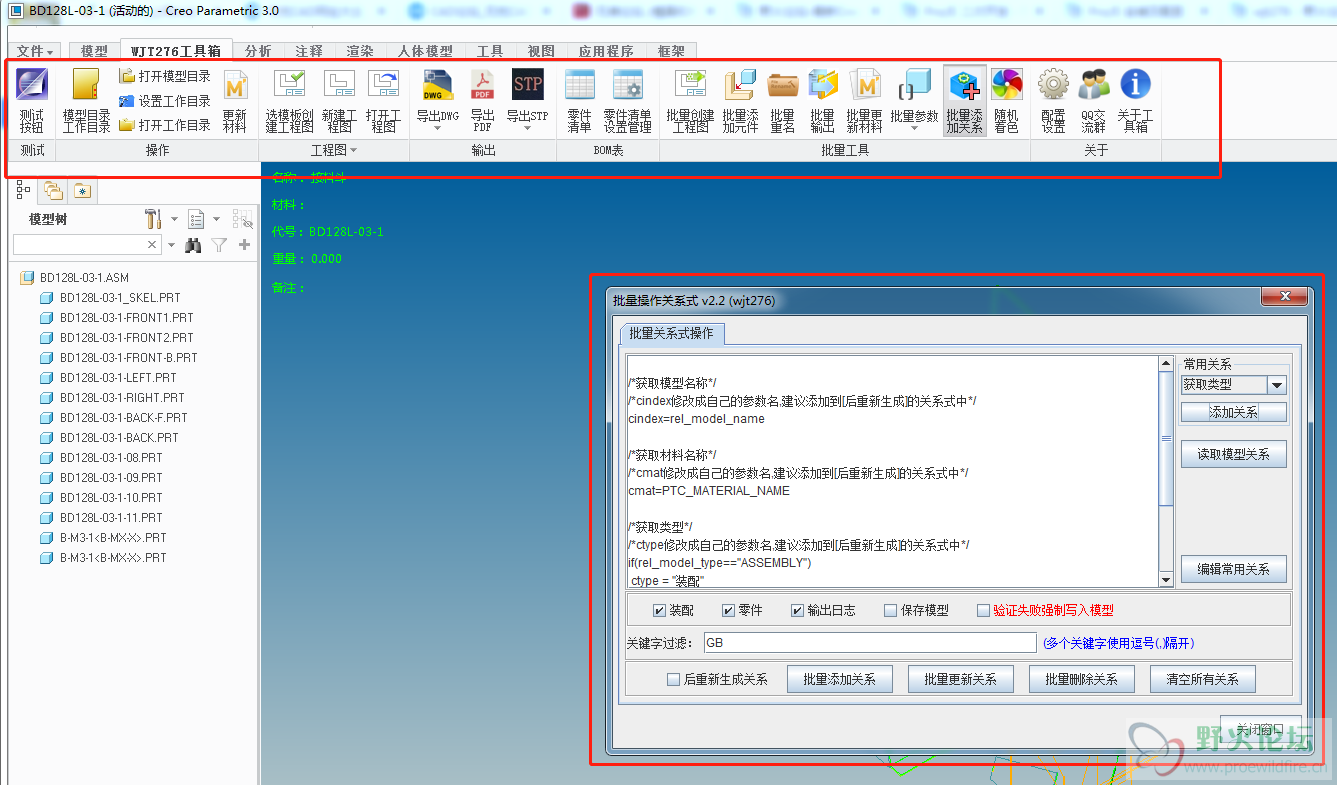Click the 读取模型关系 button
Screen dimensions: 1337x785
1233,454
